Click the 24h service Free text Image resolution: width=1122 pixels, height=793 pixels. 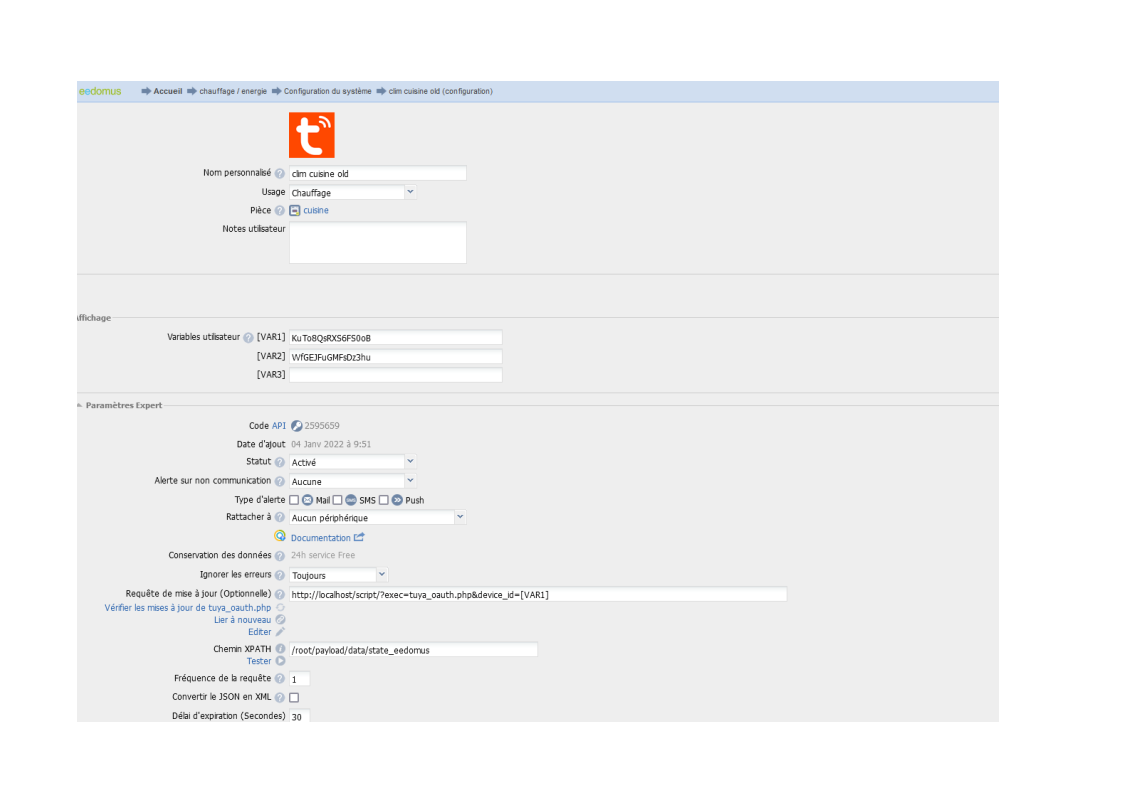[x=323, y=555]
